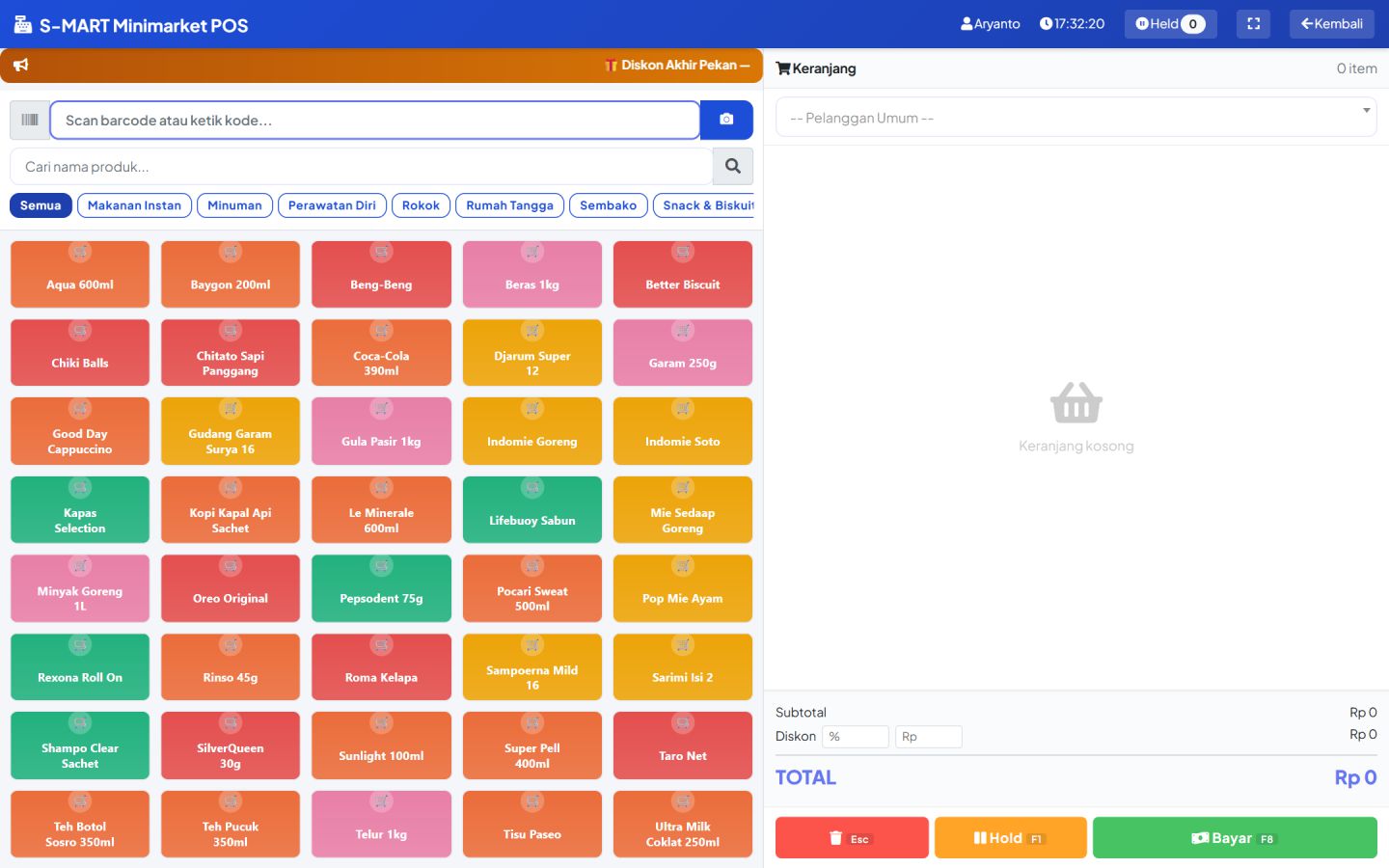Click the Diskon Akhir Pekan promo text
This screenshot has width=1389, height=868.
pos(678,65)
